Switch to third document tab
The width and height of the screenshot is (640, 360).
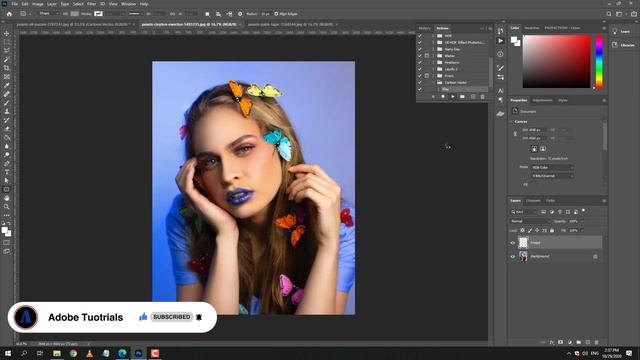pos(290,24)
